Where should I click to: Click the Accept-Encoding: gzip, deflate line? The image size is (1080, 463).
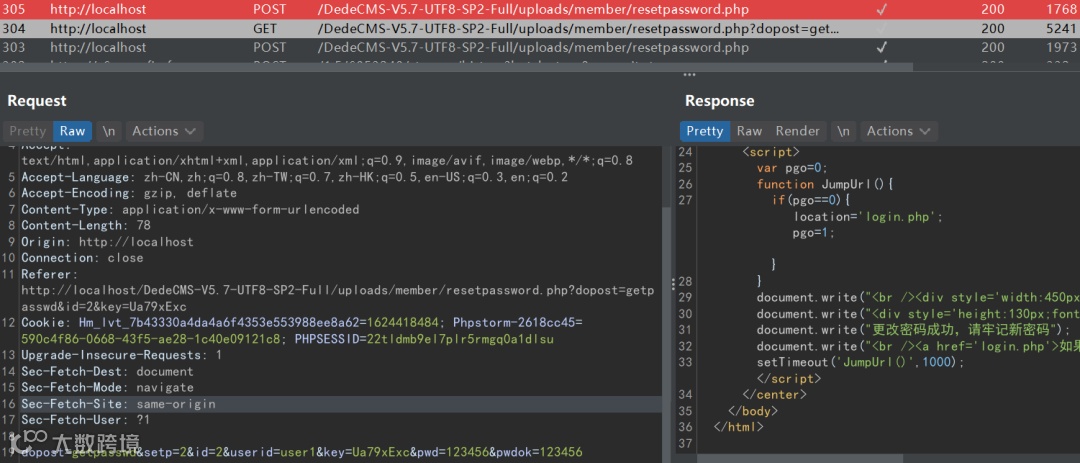[129, 193]
